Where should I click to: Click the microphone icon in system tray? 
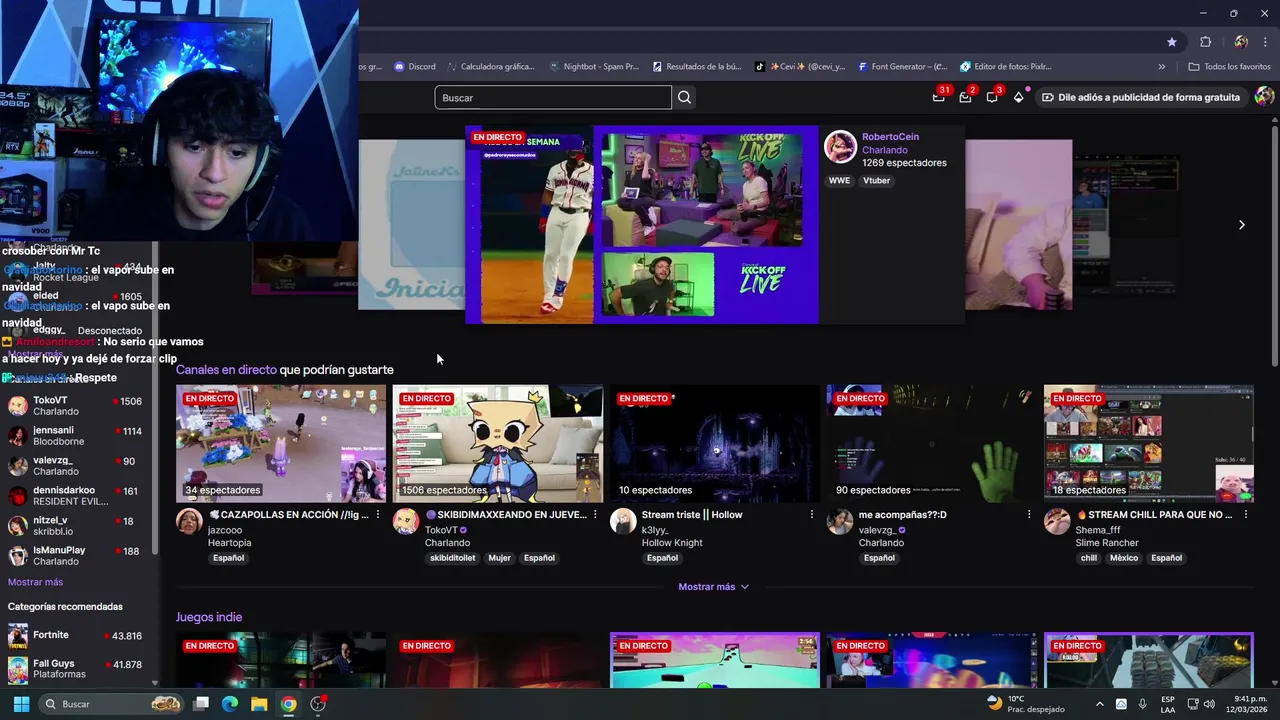pos(1142,704)
